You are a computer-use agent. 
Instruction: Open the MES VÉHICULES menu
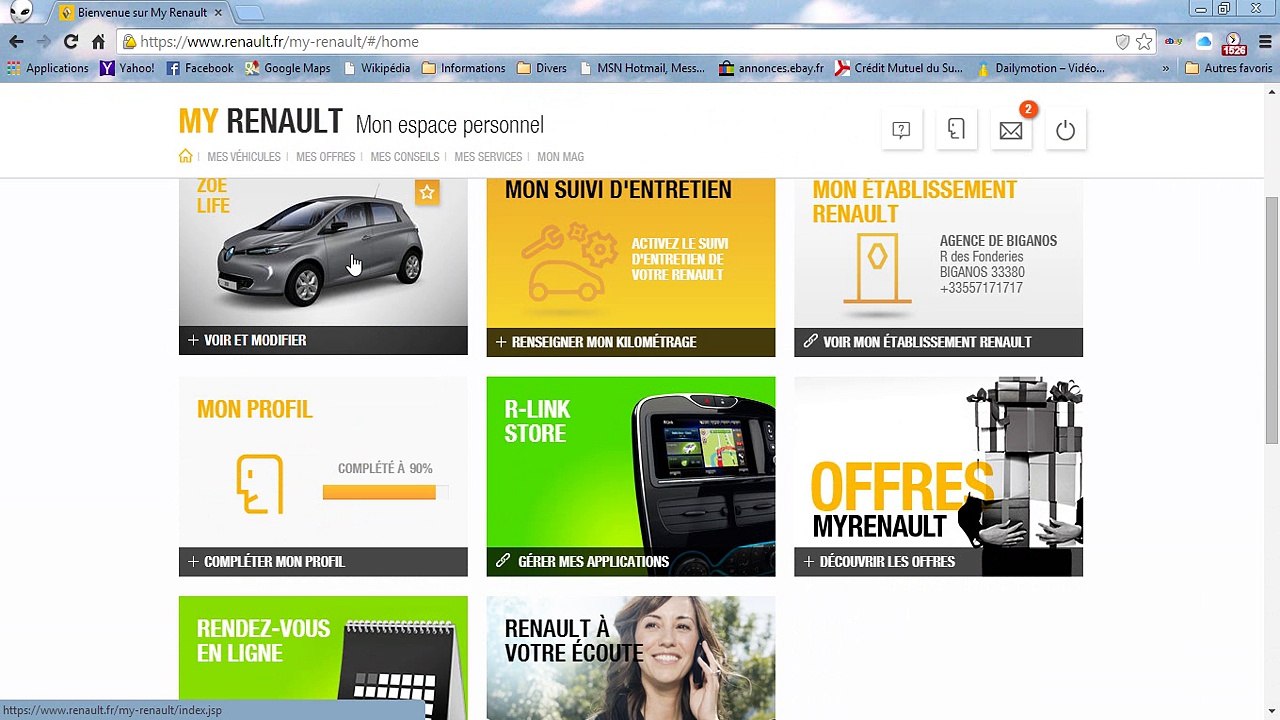click(x=244, y=157)
